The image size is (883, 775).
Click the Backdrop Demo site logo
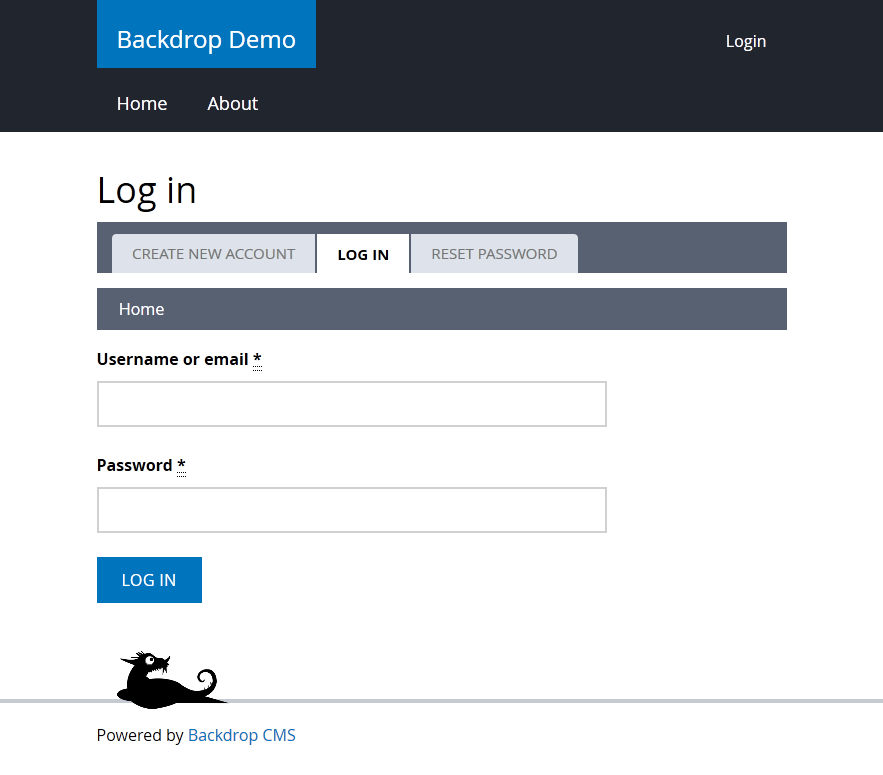pyautogui.click(x=206, y=34)
